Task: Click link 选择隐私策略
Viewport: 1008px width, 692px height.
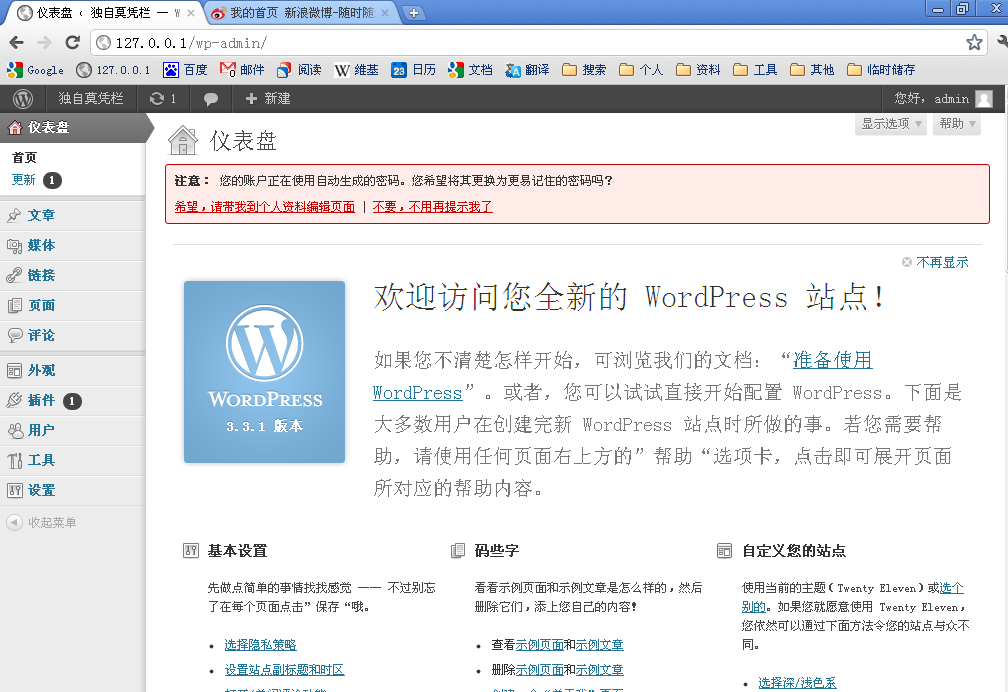Action: pos(260,644)
